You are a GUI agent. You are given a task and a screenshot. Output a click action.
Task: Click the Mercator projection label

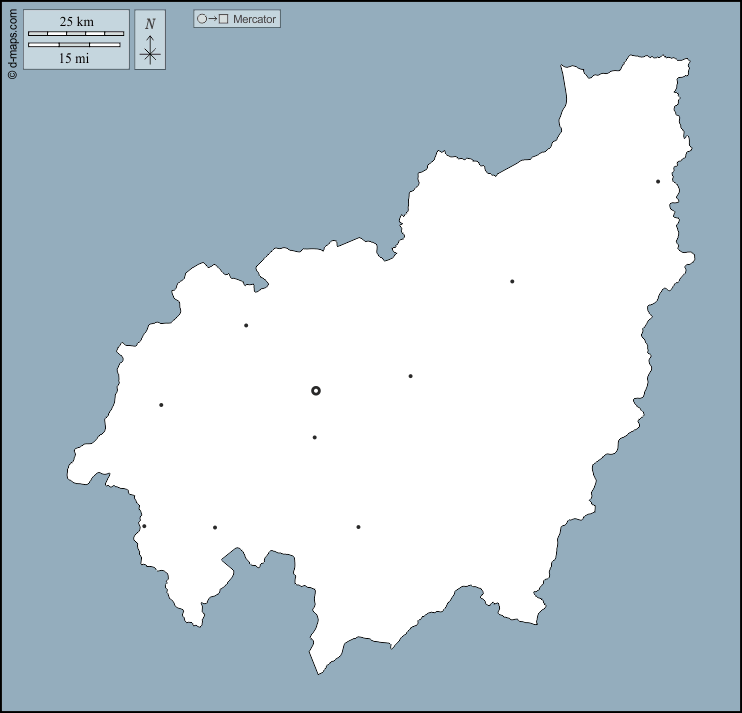point(254,19)
